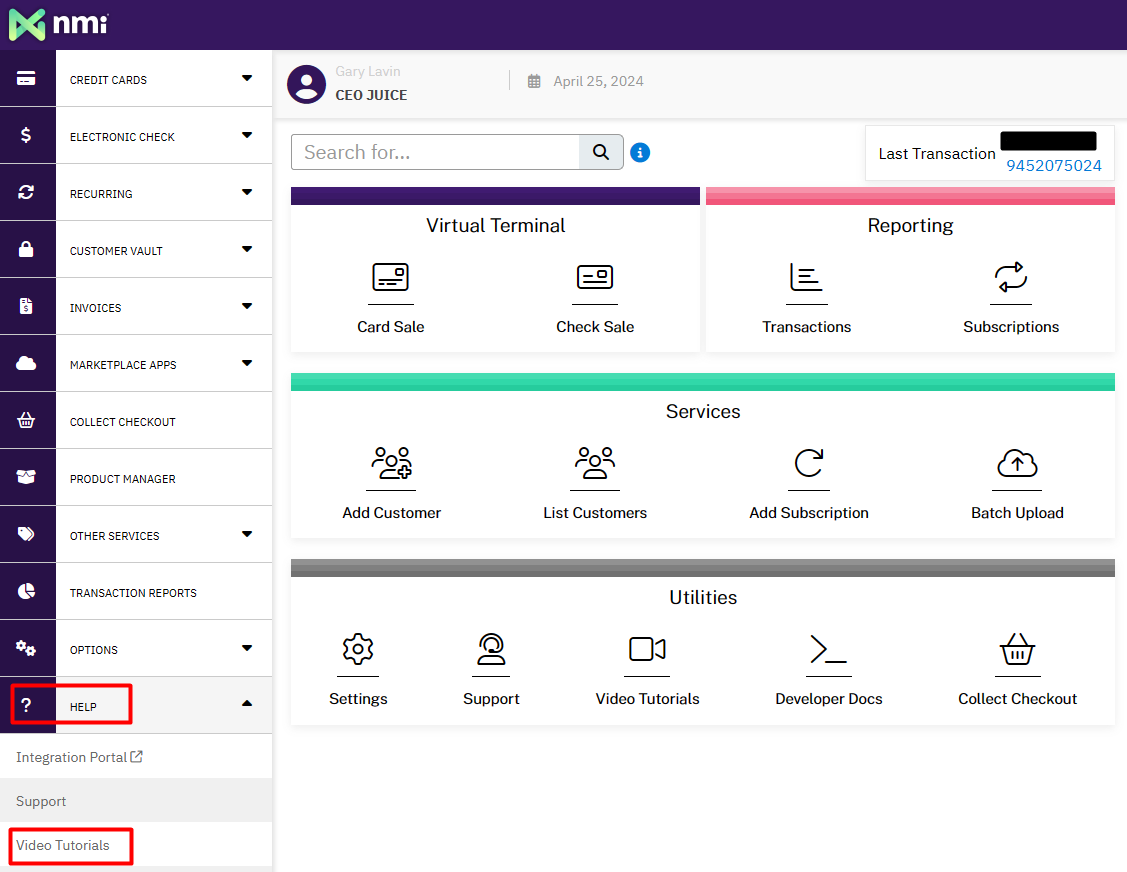Click the Last Transaction label

click(x=937, y=154)
